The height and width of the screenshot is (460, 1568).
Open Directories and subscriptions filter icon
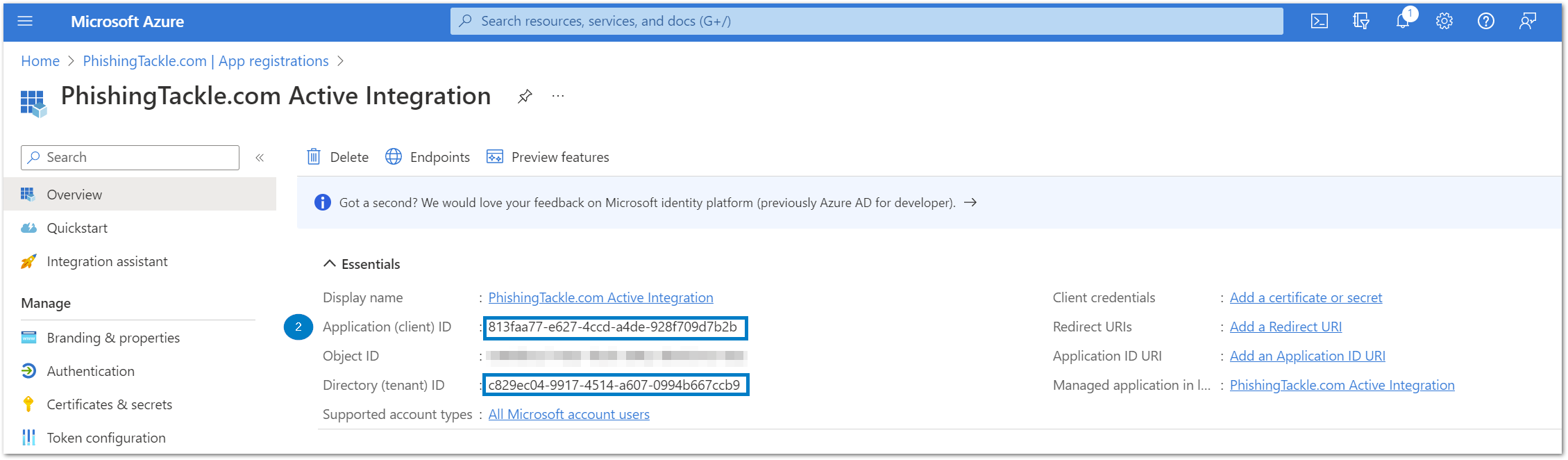pyautogui.click(x=1361, y=22)
